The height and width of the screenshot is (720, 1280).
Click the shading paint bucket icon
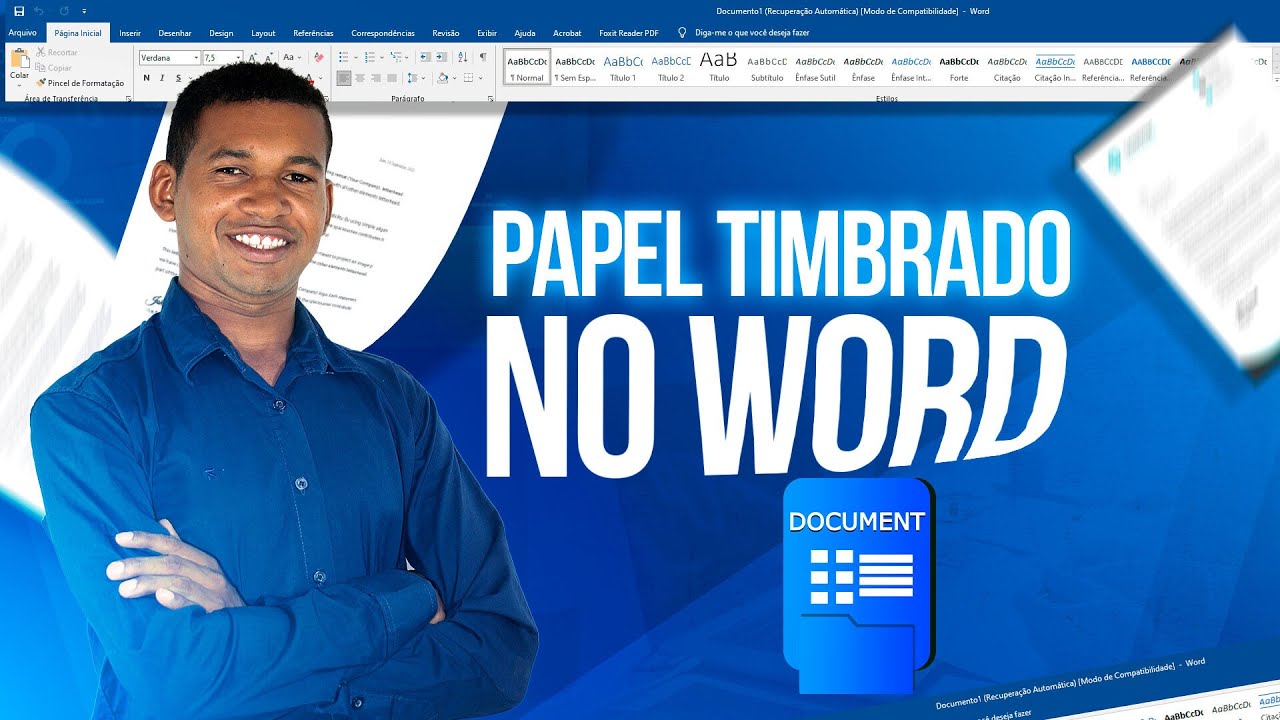[445, 78]
